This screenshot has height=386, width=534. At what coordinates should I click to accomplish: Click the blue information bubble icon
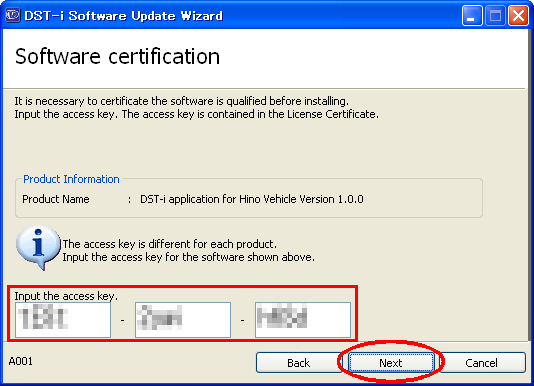(x=38, y=247)
